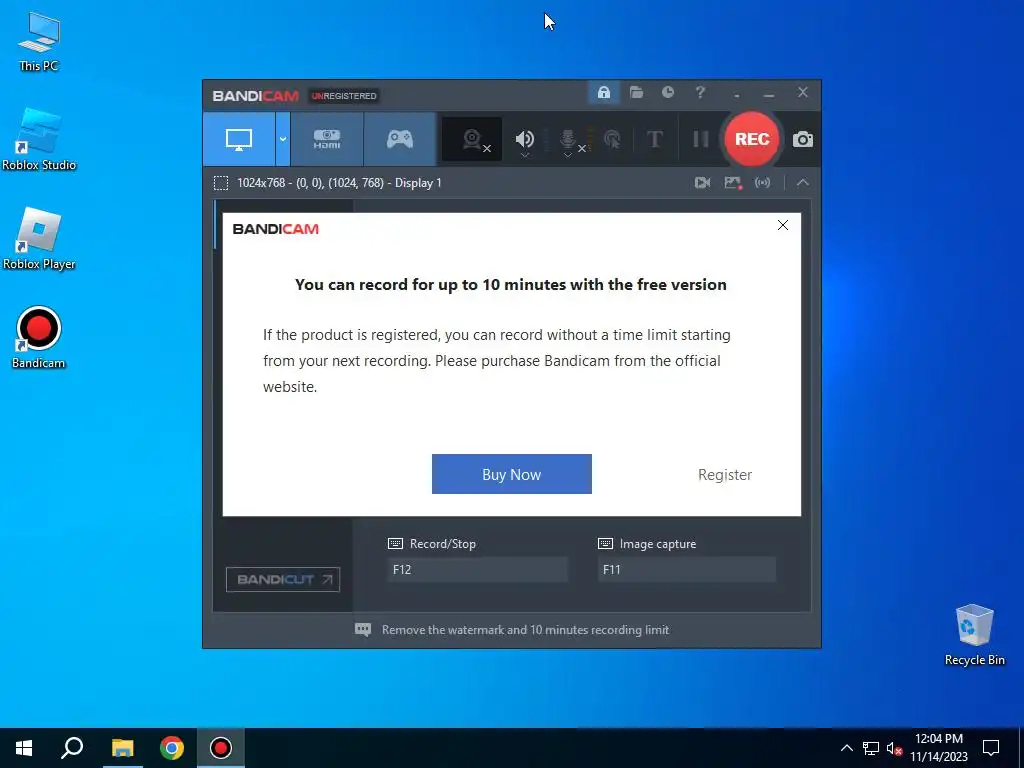Open speaker sound settings icon
This screenshot has width=1024, height=768.
click(x=524, y=139)
